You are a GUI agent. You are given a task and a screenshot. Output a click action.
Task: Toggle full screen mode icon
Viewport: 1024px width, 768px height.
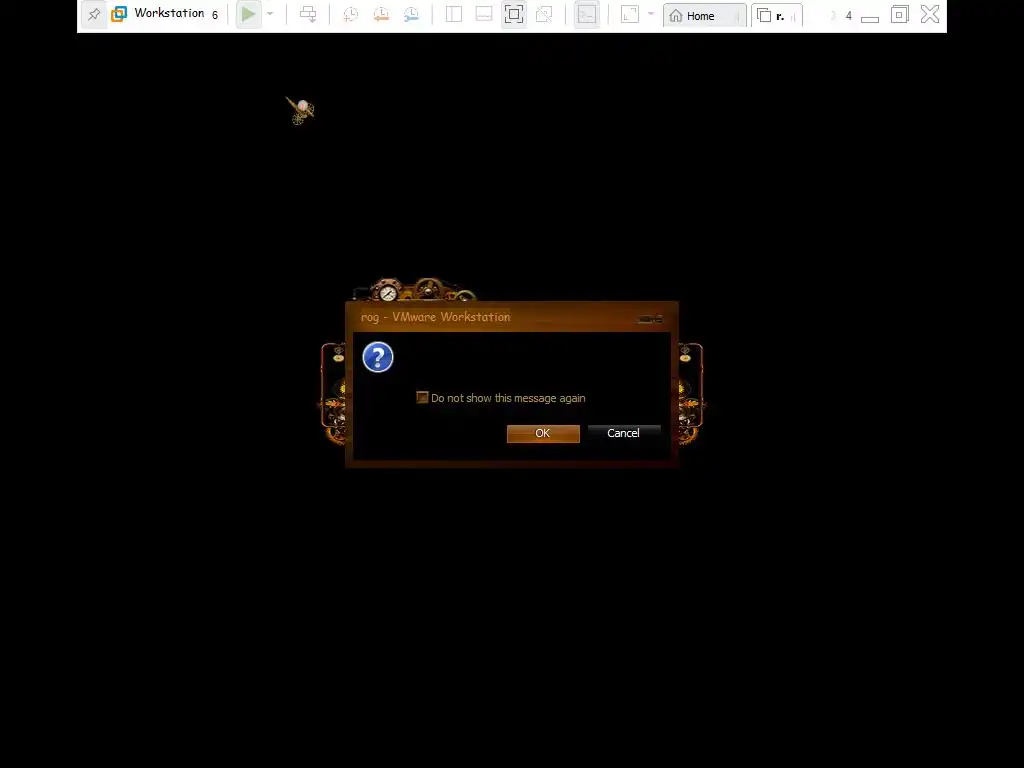tap(514, 14)
